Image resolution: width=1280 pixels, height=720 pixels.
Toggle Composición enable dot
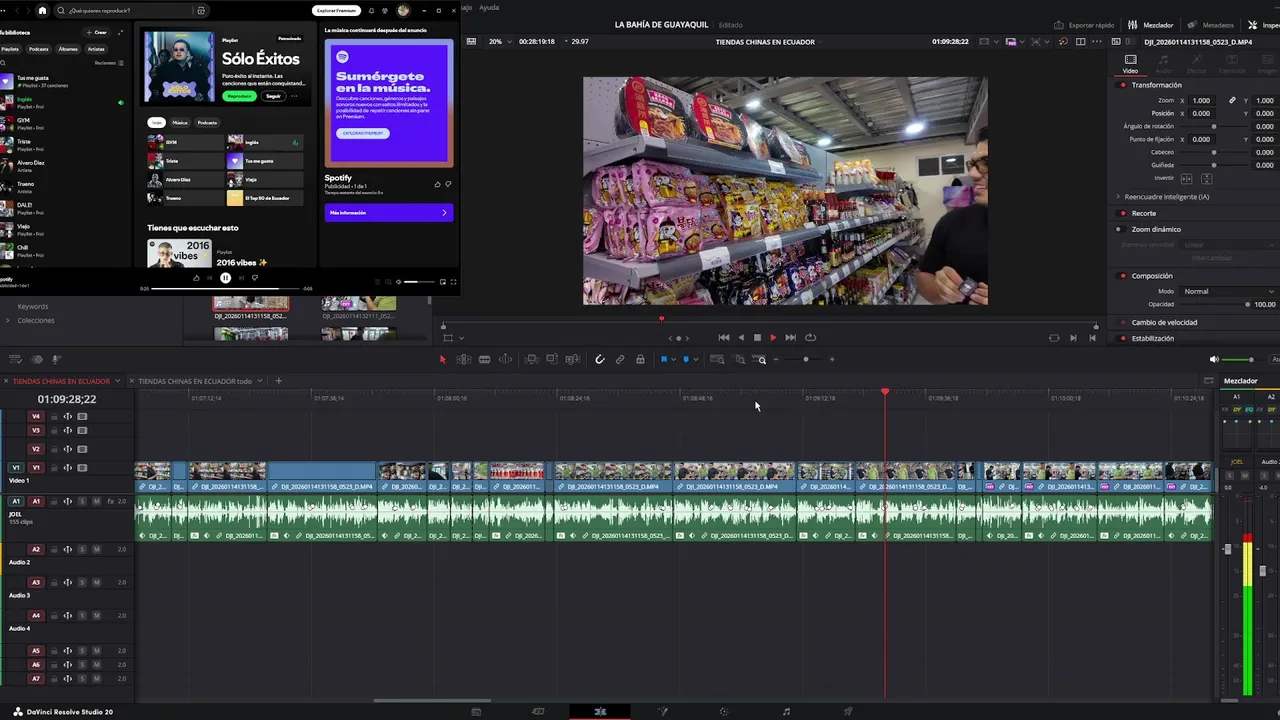coord(1123,276)
